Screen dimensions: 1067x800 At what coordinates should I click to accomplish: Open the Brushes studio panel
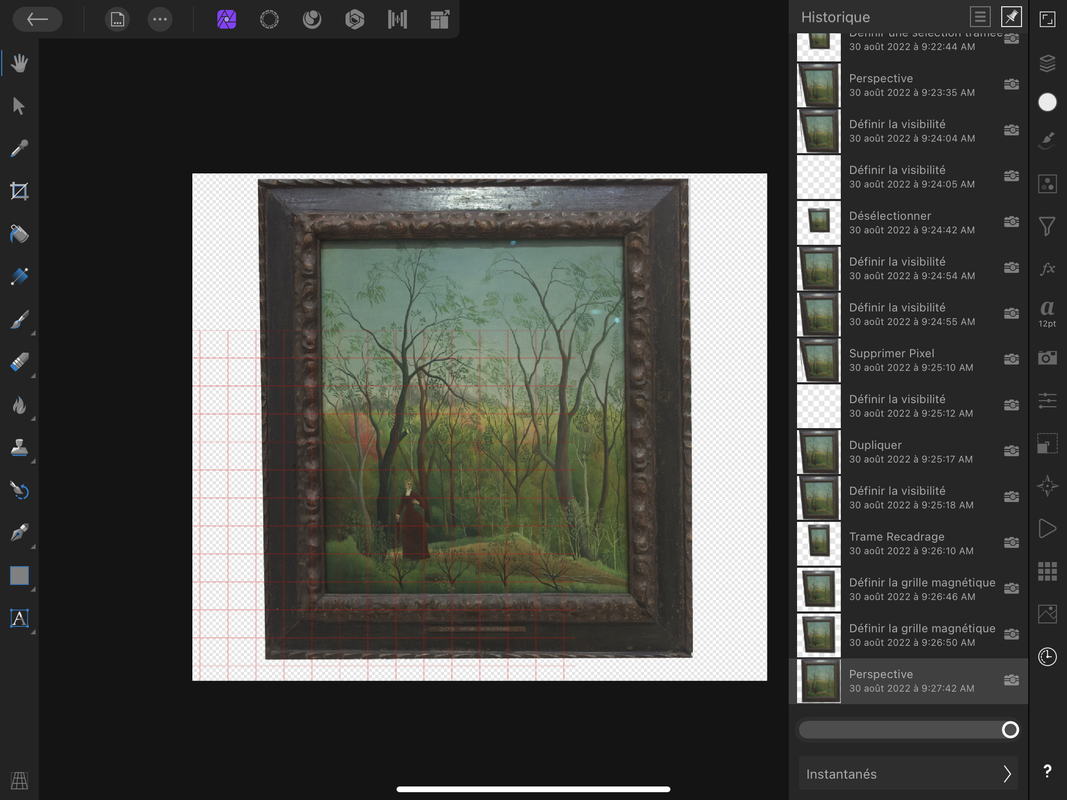pos(1047,141)
